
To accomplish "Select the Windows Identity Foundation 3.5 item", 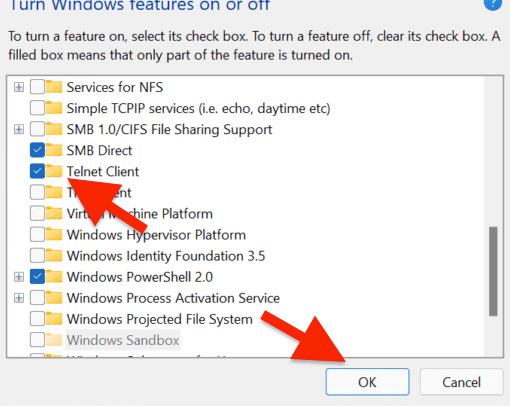I will click(166, 256).
